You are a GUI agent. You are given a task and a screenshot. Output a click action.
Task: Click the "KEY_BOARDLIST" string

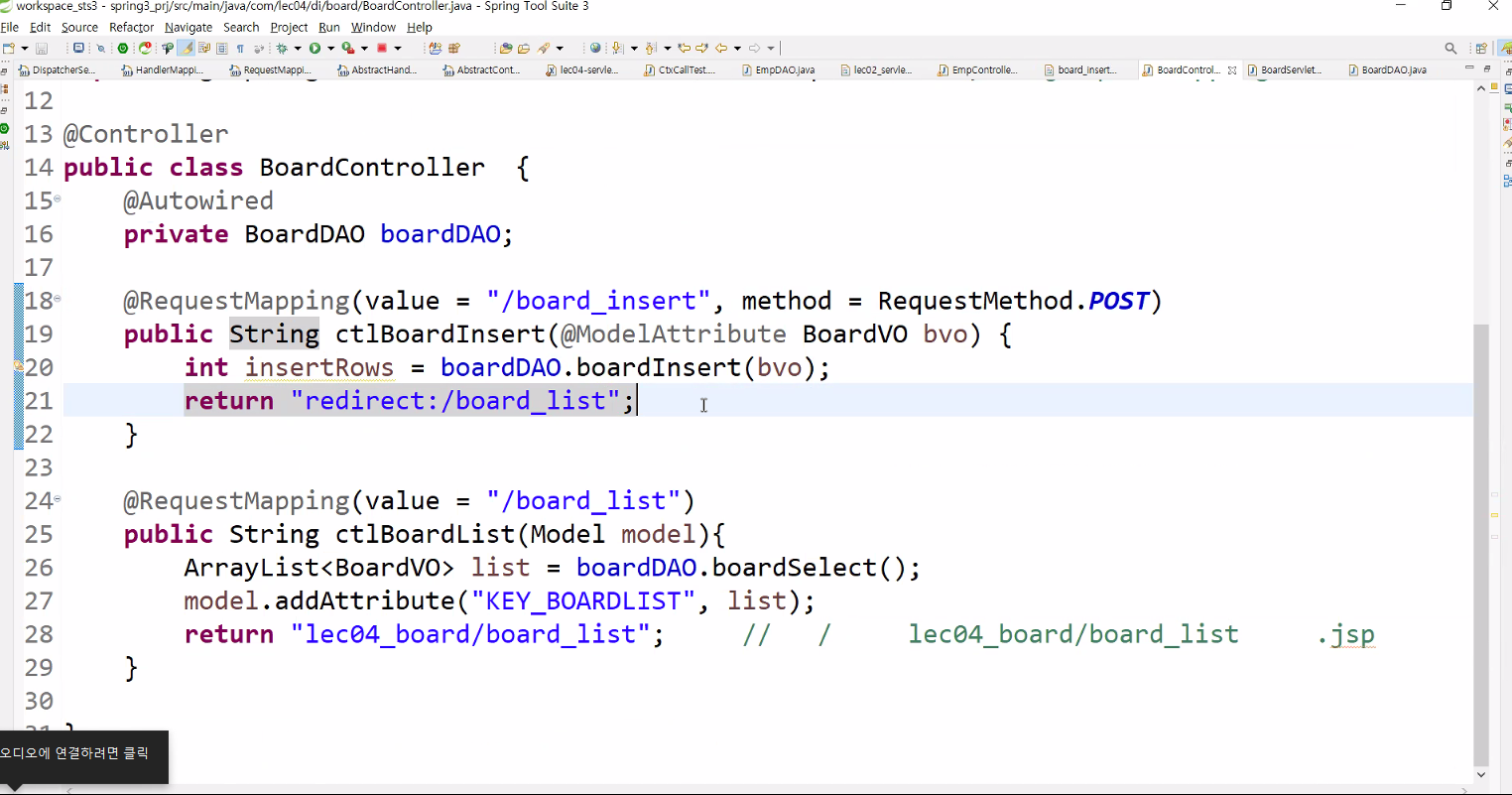583,601
